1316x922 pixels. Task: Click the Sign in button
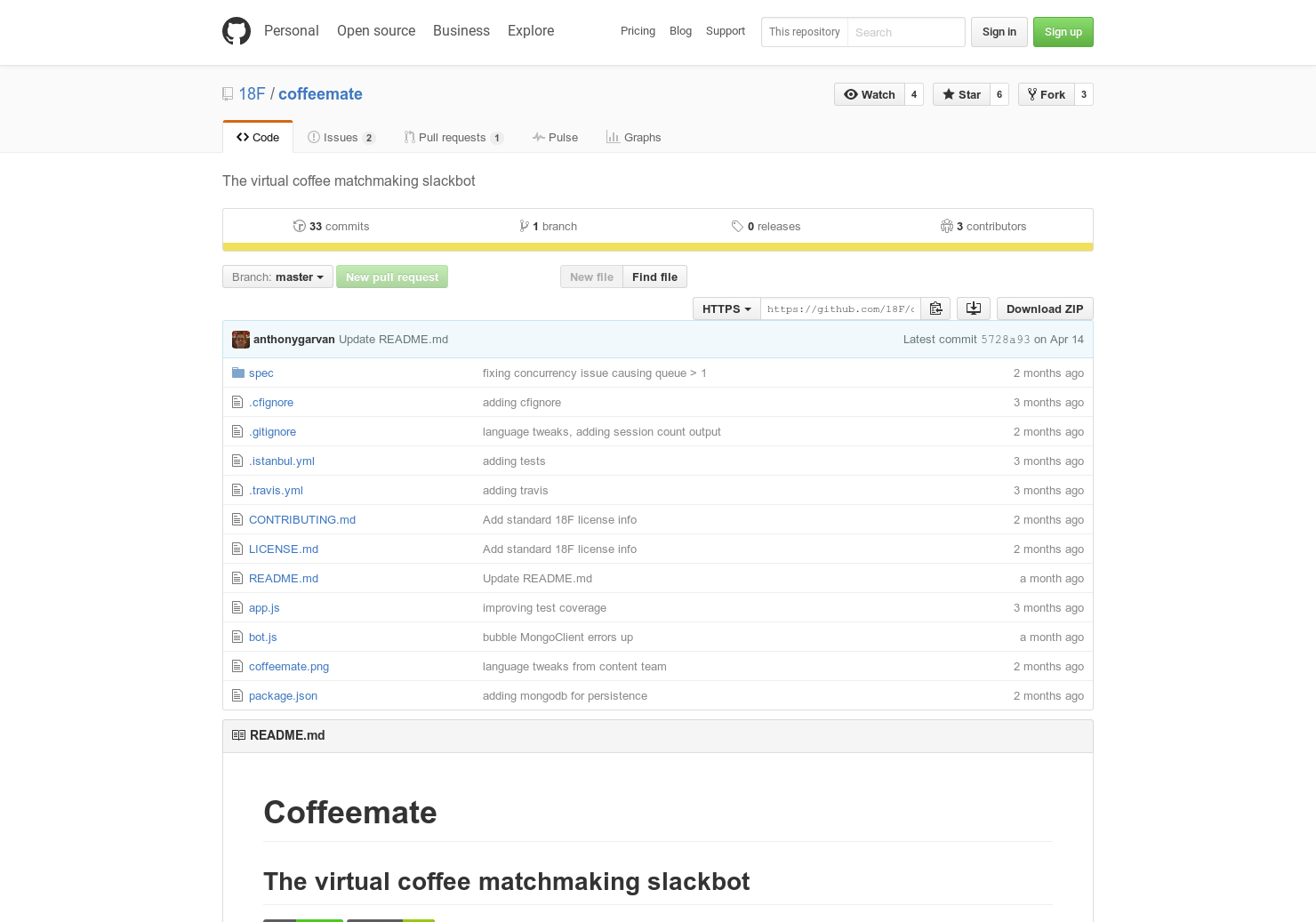tap(999, 32)
